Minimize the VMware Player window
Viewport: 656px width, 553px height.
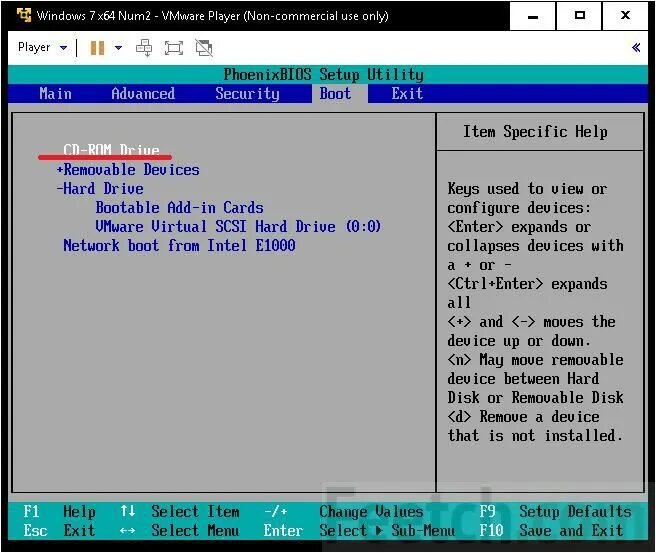tap(533, 16)
